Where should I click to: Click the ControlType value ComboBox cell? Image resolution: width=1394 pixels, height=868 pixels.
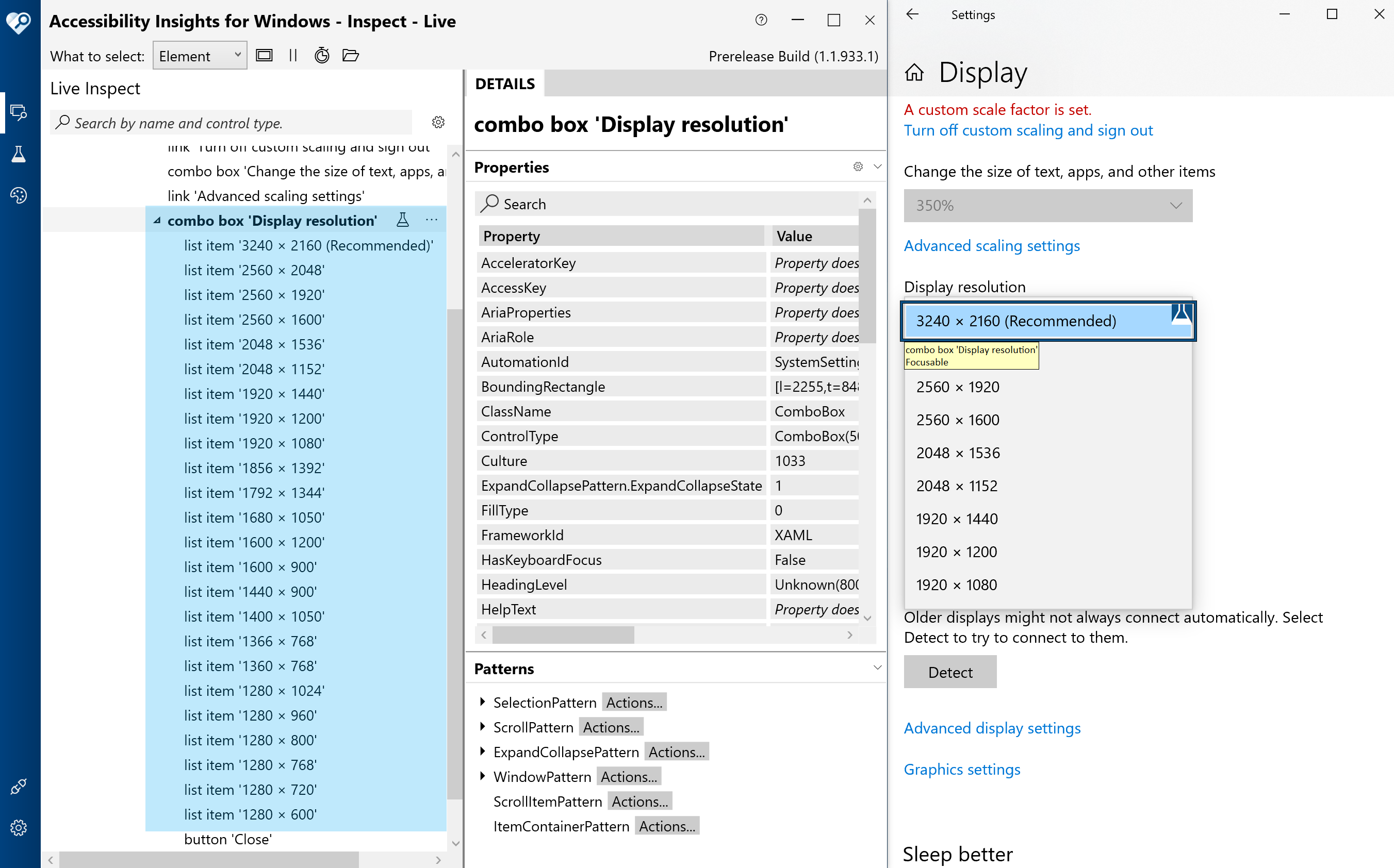pyautogui.click(x=815, y=436)
